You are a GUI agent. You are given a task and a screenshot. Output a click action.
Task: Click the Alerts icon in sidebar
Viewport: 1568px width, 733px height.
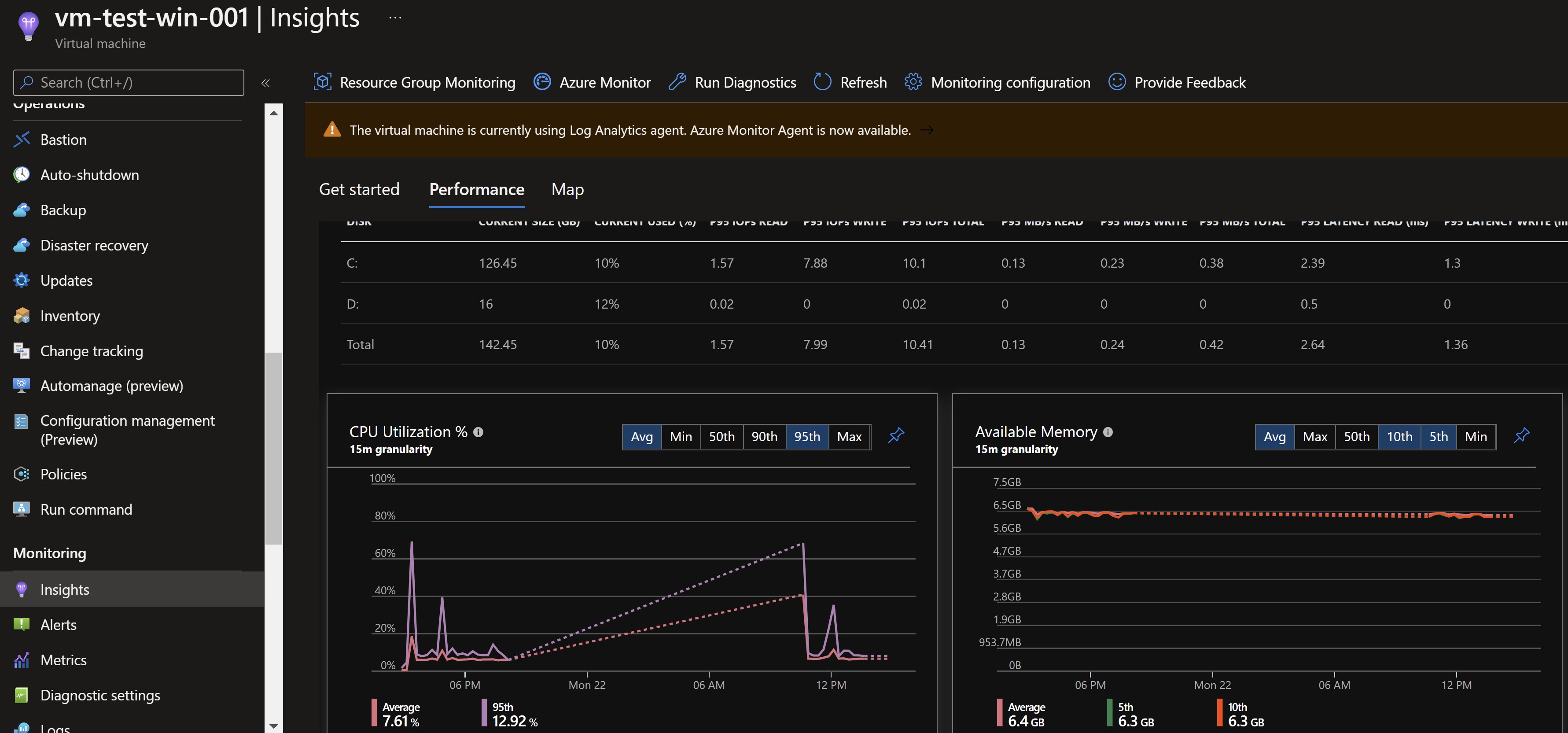21,625
